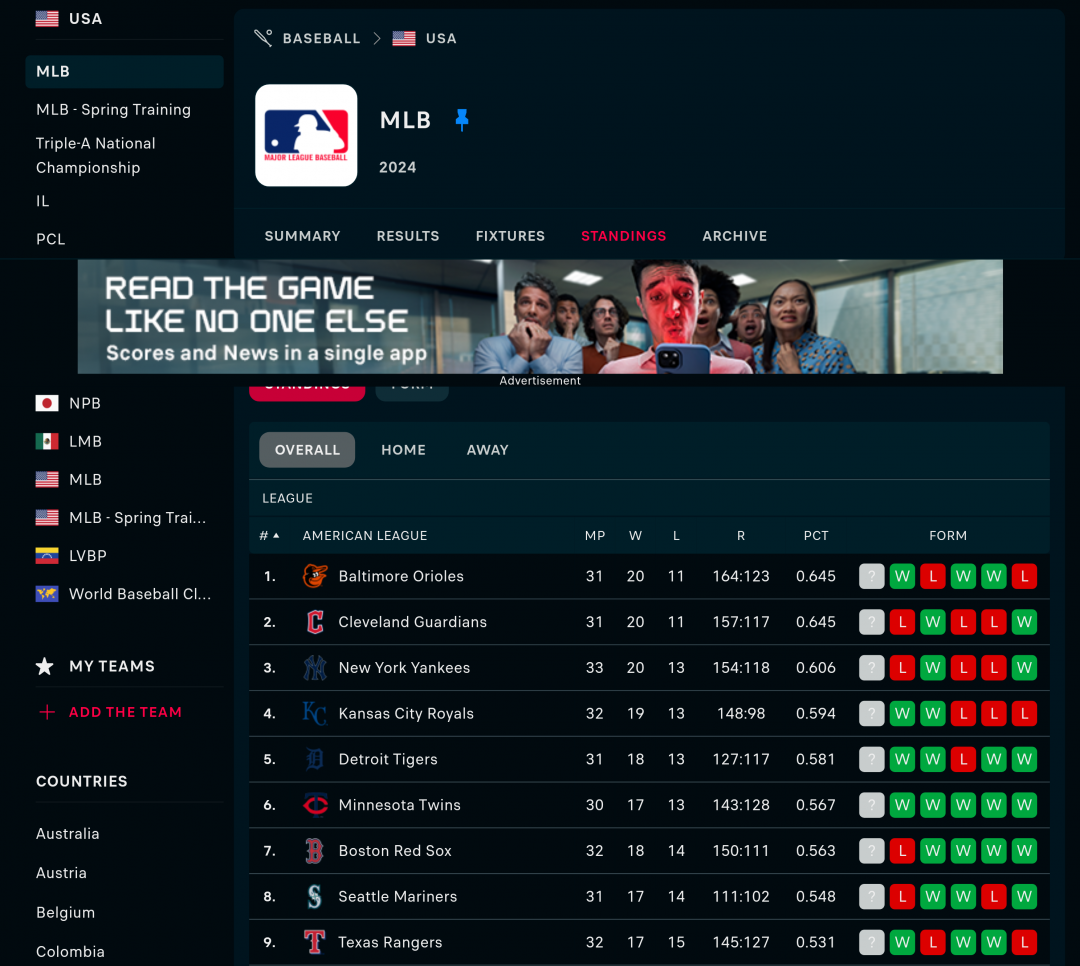Click the Rangers' first win form badge
1080x966 pixels.
(902, 942)
